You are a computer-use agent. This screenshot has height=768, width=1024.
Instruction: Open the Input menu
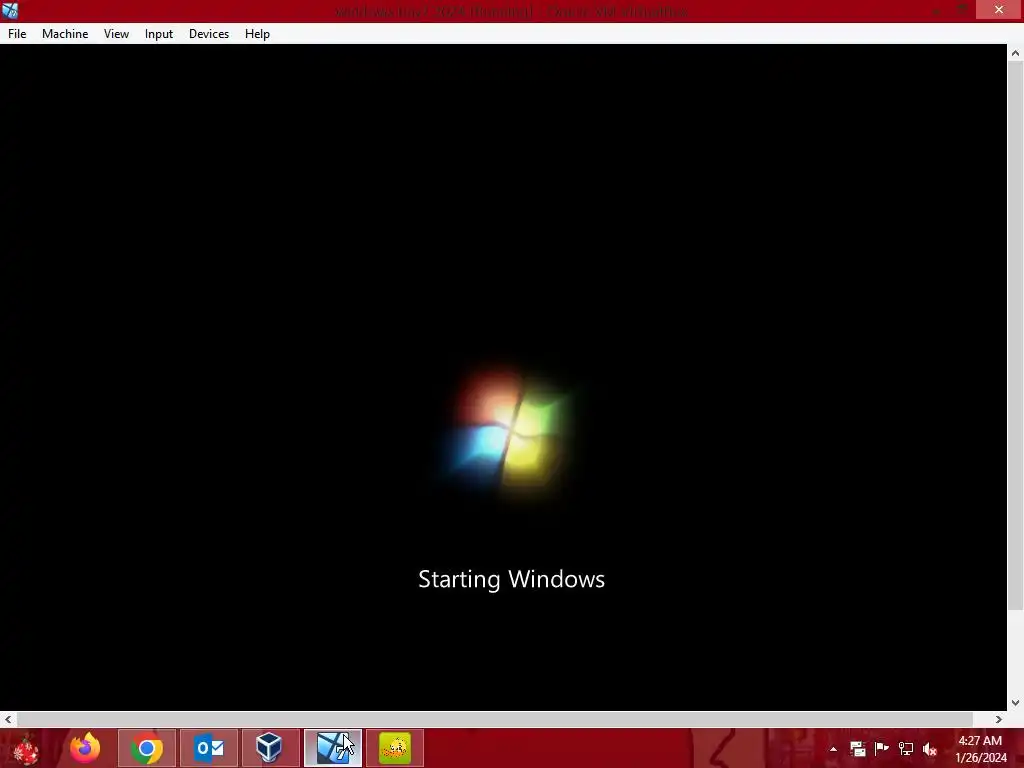pos(159,34)
